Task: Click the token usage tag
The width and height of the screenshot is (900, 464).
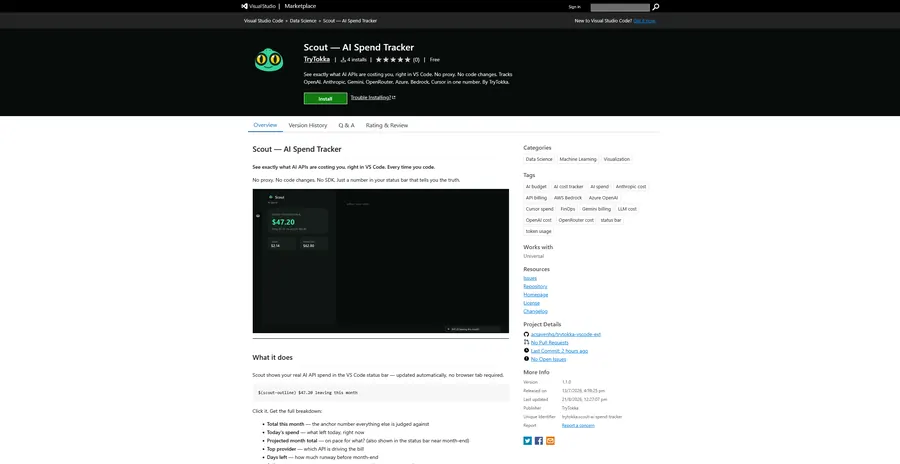Action: (538, 231)
